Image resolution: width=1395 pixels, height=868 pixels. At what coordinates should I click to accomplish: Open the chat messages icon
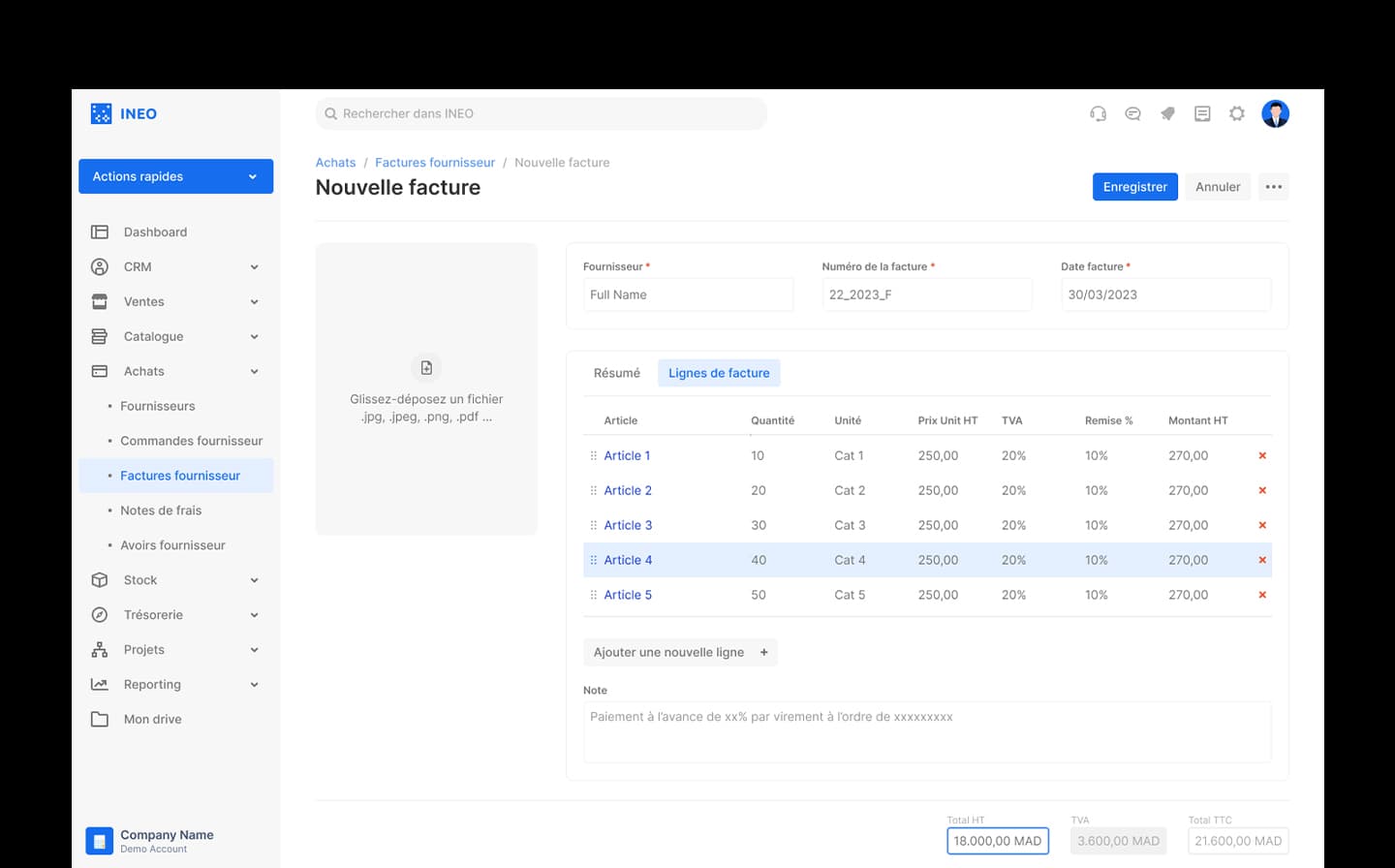(1132, 114)
